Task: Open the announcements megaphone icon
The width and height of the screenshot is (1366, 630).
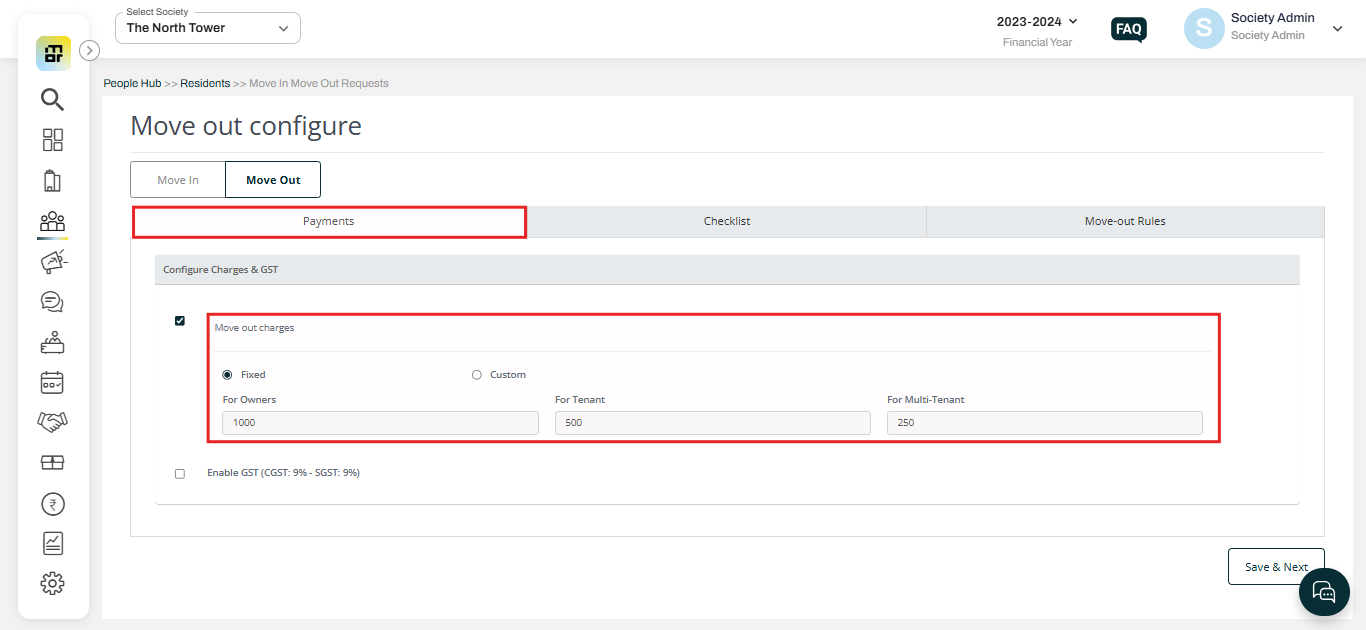Action: (x=53, y=262)
